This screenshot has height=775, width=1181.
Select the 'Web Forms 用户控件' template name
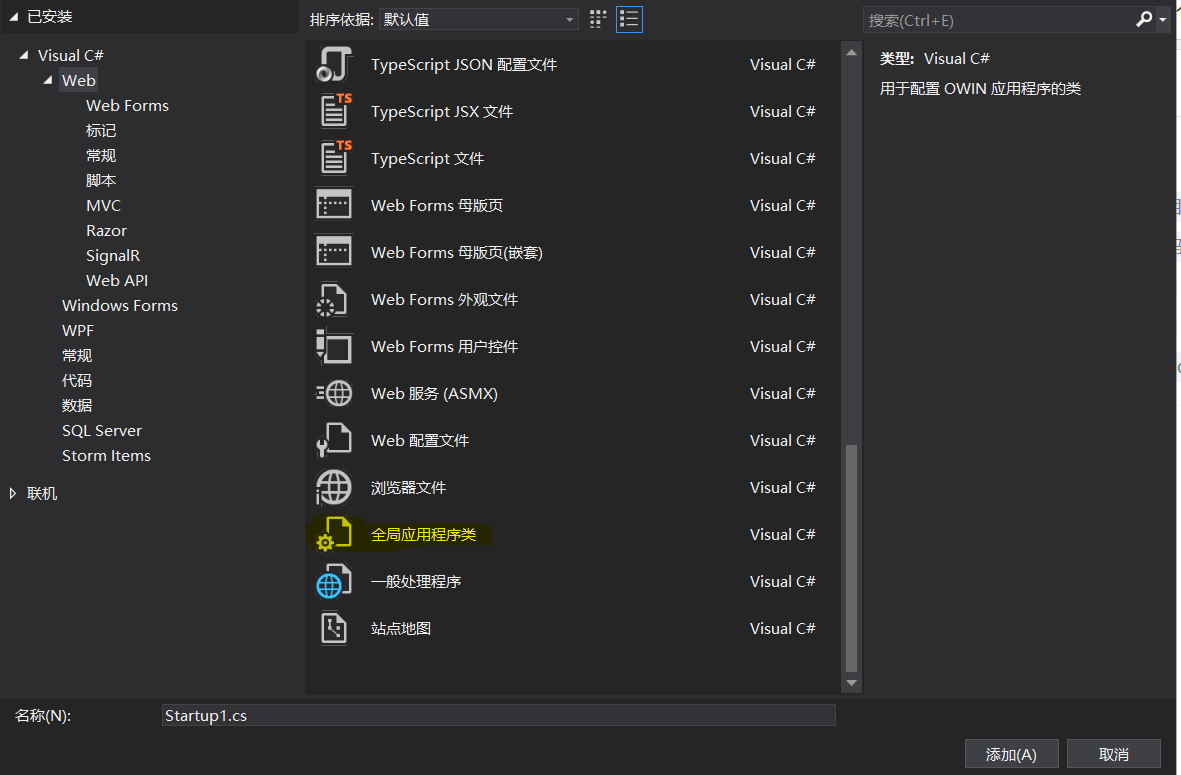click(444, 346)
